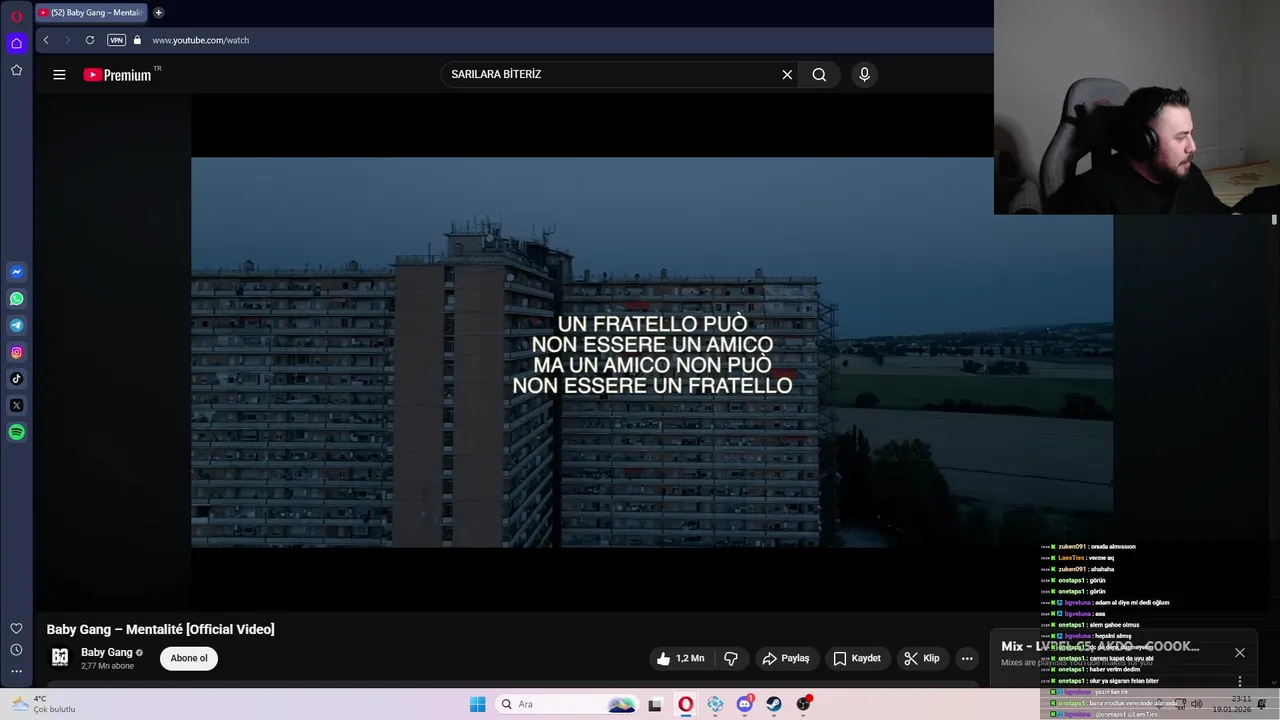This screenshot has height=720, width=1280.
Task: Open the YouTube hamburger guide menu
Action: pos(59,75)
